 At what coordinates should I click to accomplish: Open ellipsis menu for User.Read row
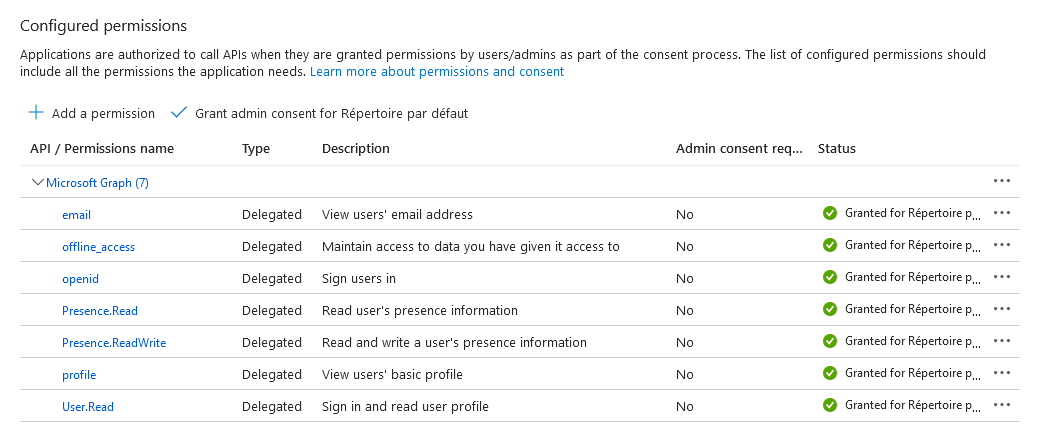pos(1002,405)
